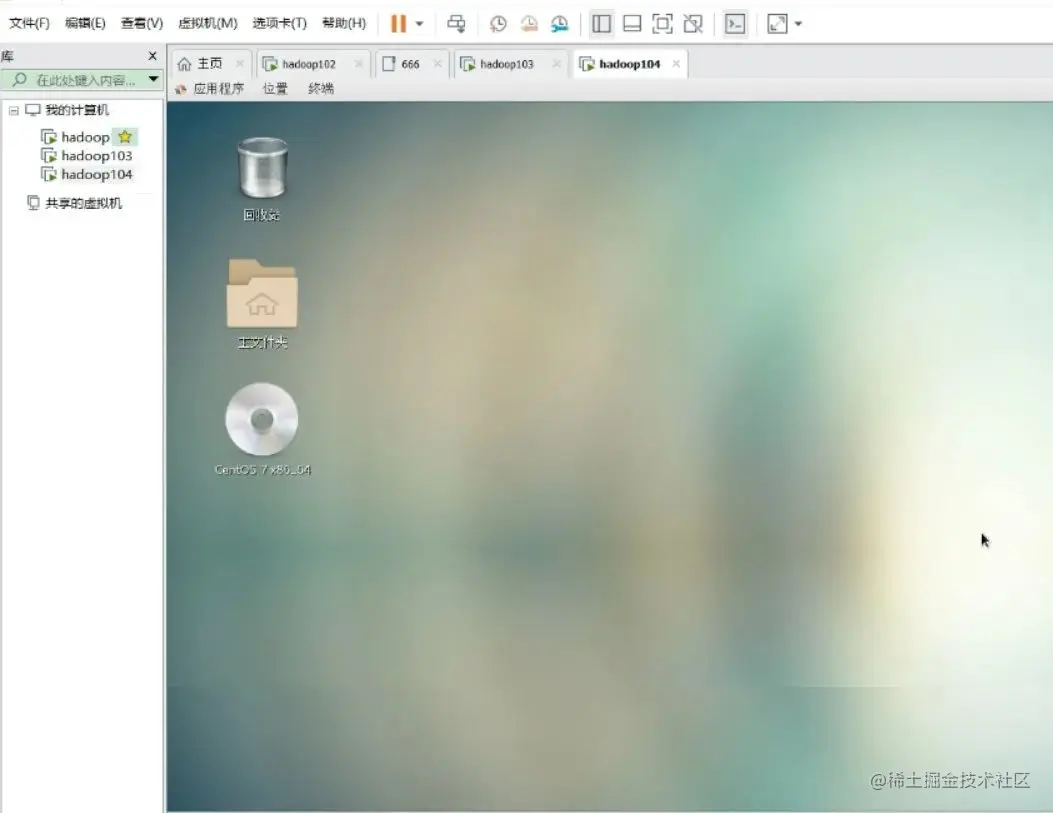
Task: Select 我的计算机 in the library
Action: [77, 109]
